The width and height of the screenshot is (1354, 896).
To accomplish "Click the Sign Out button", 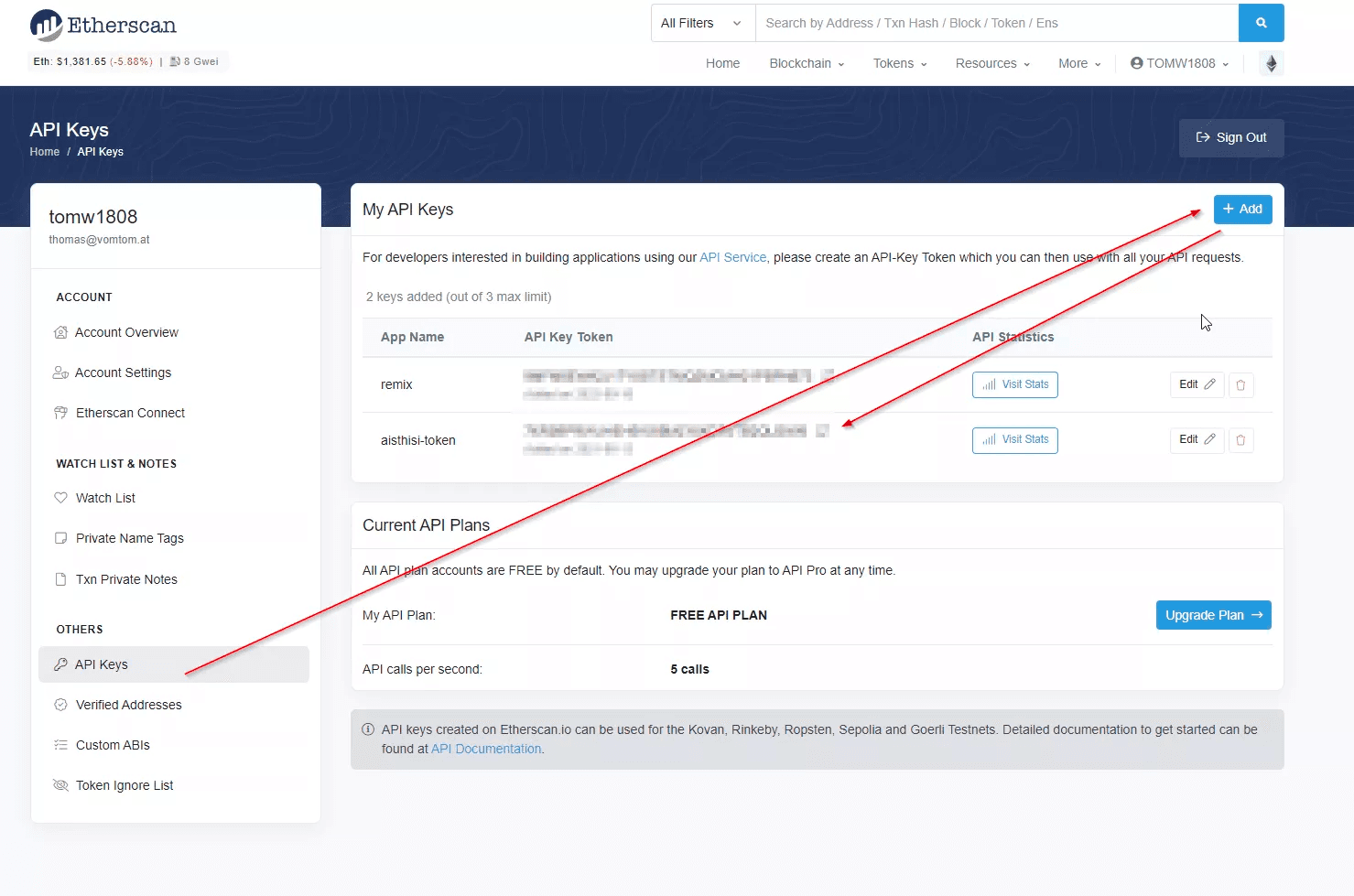I will 1231,138.
